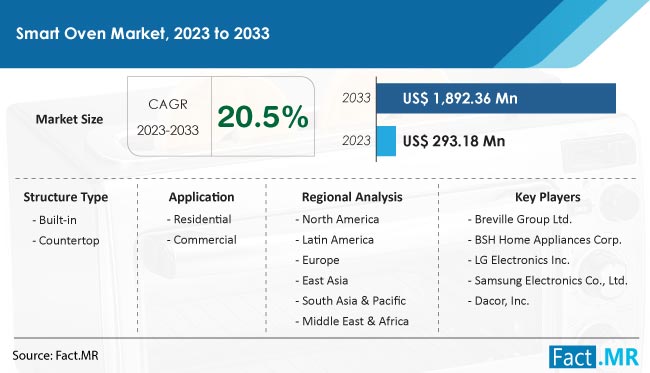This screenshot has height=373, width=650.
Task: Click the US$ 1,892.36 Mn value
Action: [460, 99]
